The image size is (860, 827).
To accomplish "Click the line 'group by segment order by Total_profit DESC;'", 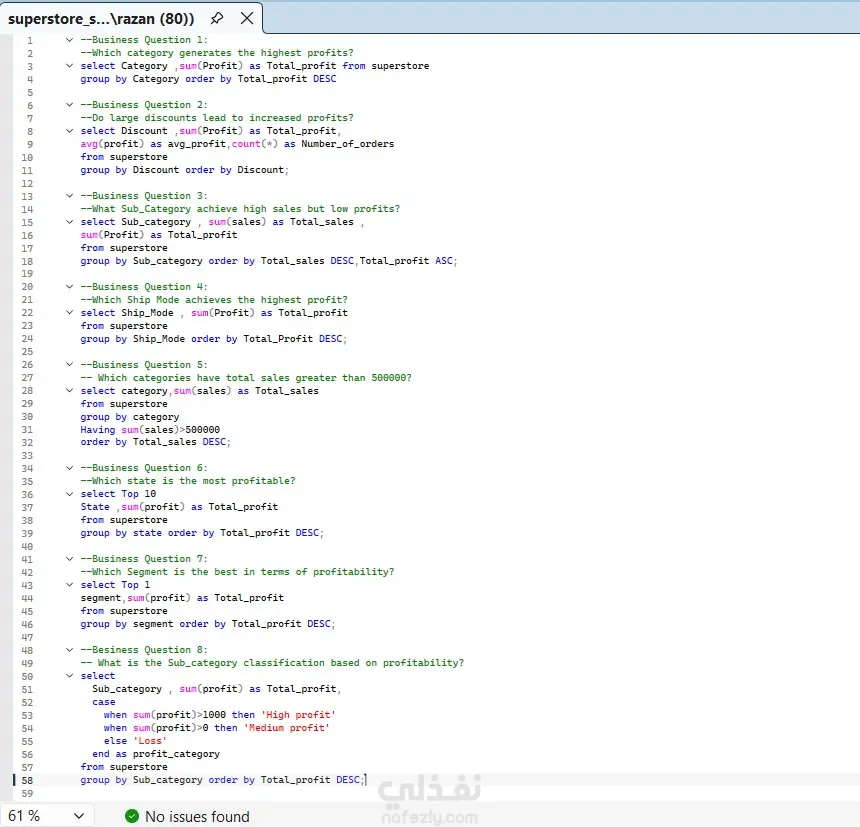I will pos(208,624).
